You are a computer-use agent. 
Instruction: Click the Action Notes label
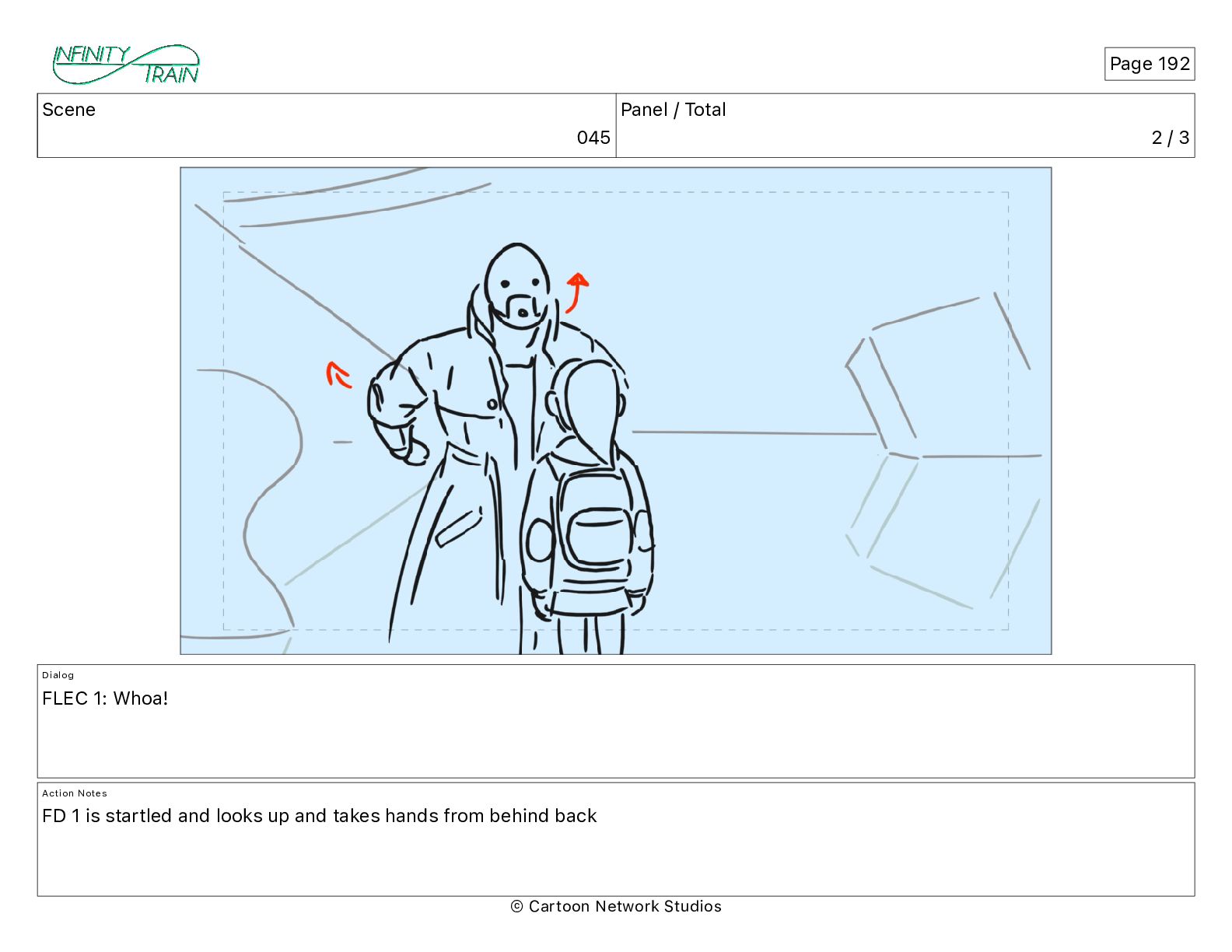click(x=75, y=793)
